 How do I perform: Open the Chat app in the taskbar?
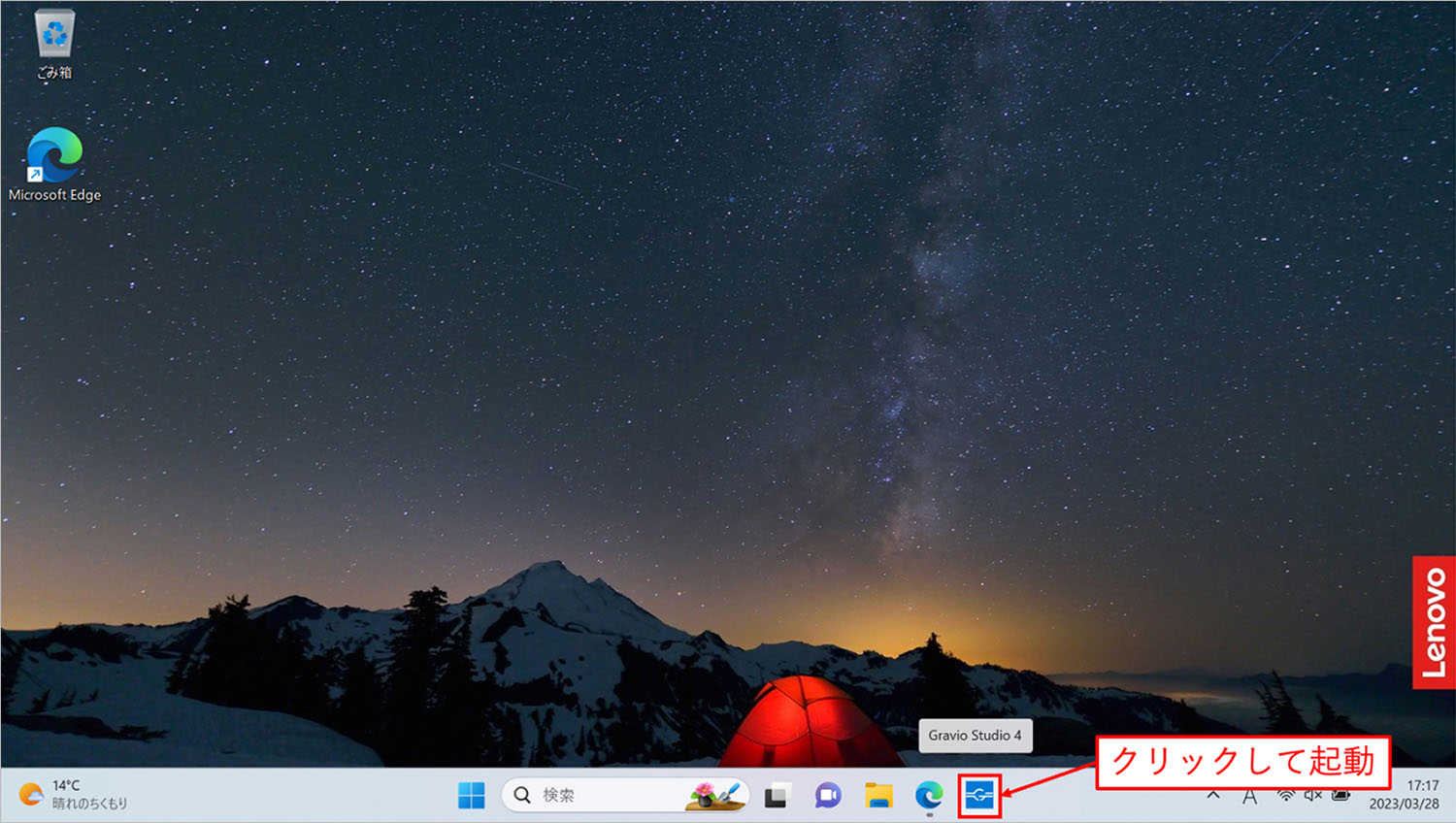point(828,796)
